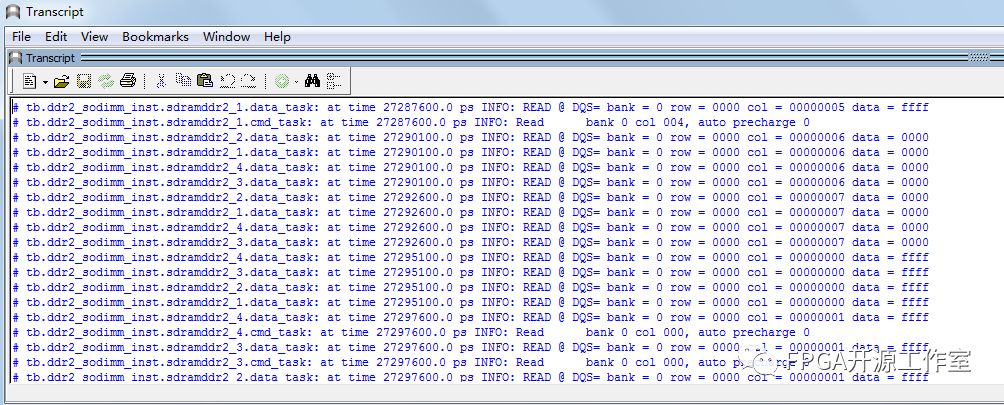Click the New file toolbar icon
The image size is (1004, 405).
click(28, 81)
